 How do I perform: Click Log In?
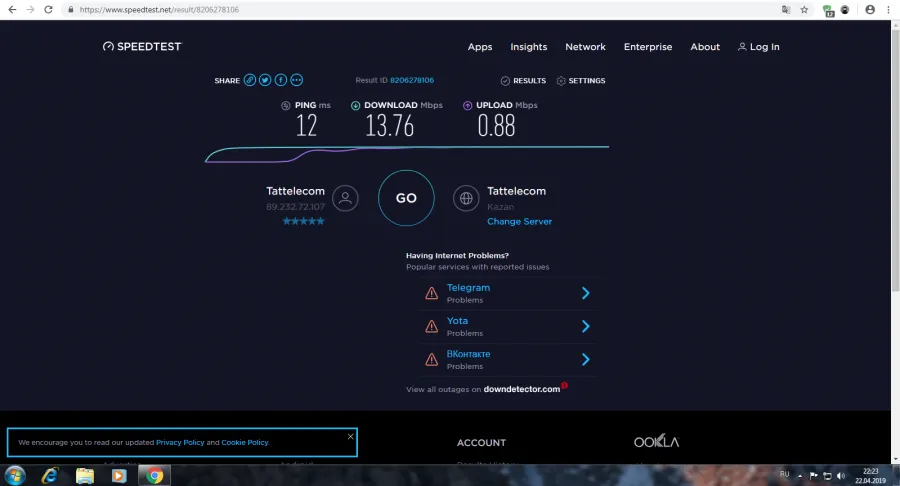(759, 47)
